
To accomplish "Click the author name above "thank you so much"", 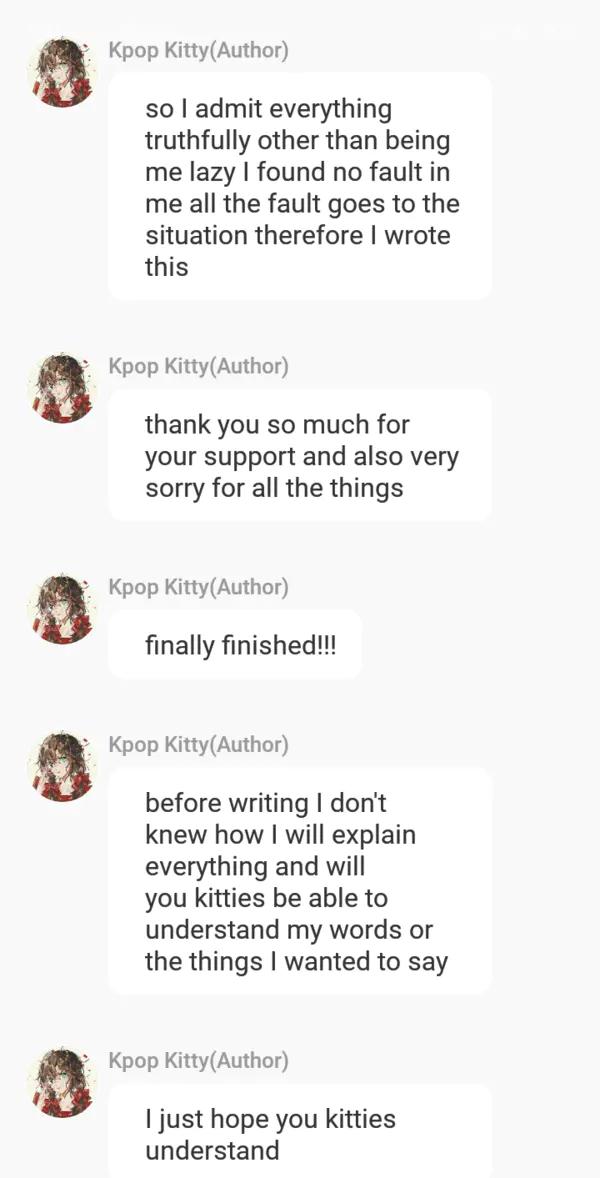I will click(198, 366).
